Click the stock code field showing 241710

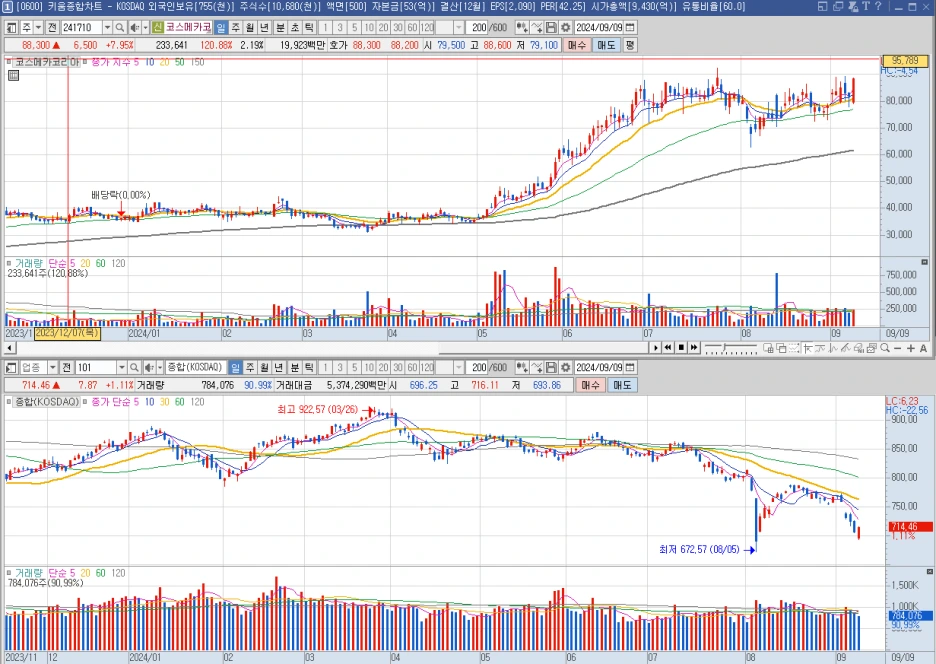point(82,27)
